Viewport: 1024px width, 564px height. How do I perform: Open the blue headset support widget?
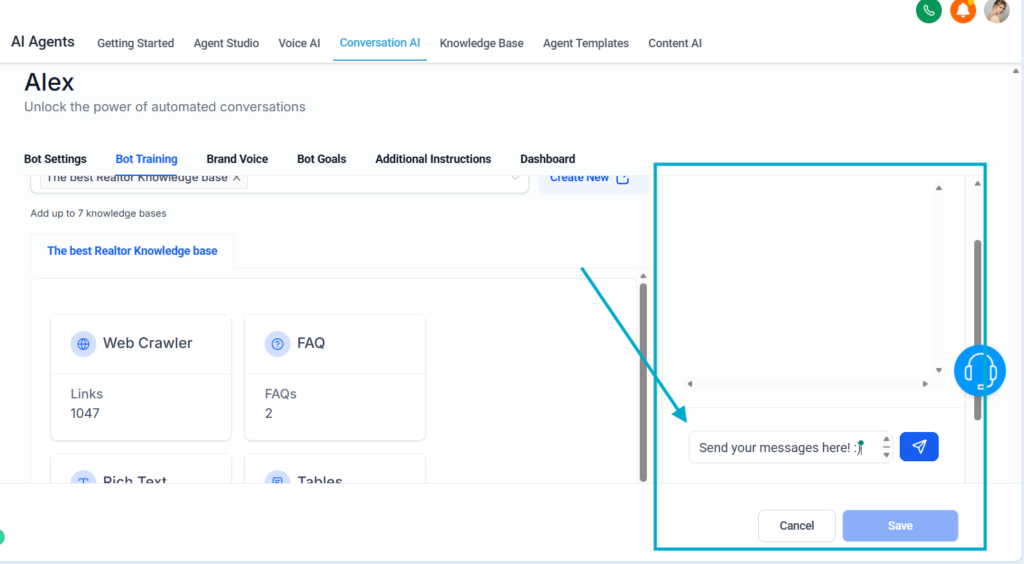979,372
